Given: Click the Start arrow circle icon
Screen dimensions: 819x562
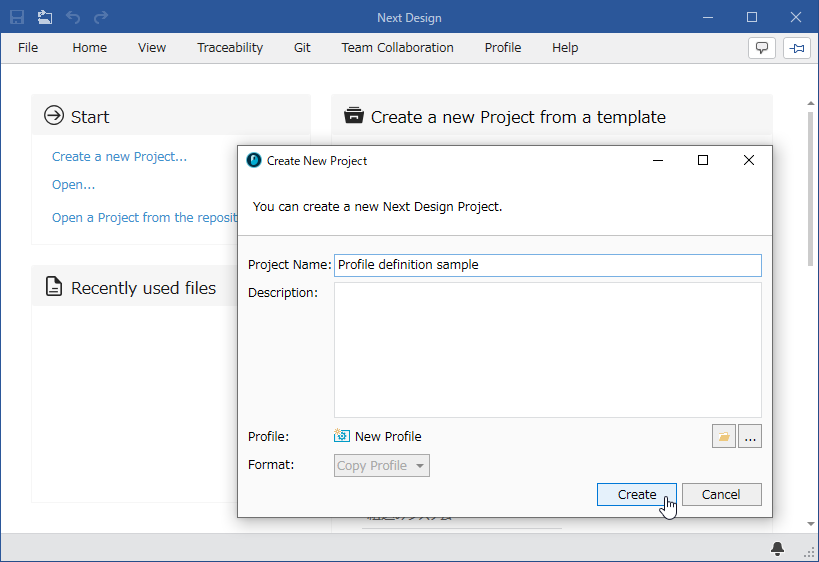Looking at the screenshot, I should (x=54, y=115).
